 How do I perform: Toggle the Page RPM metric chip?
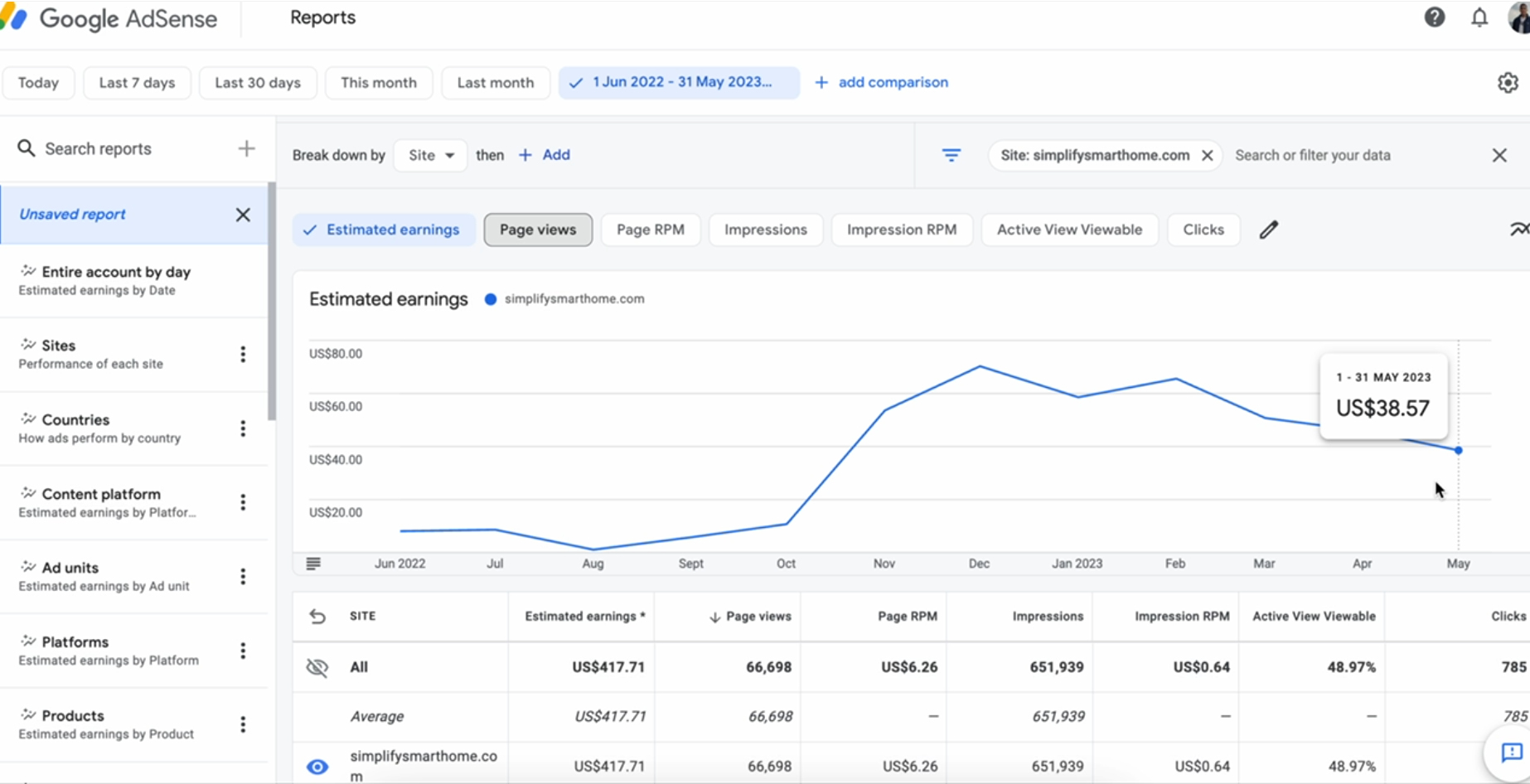pos(651,230)
